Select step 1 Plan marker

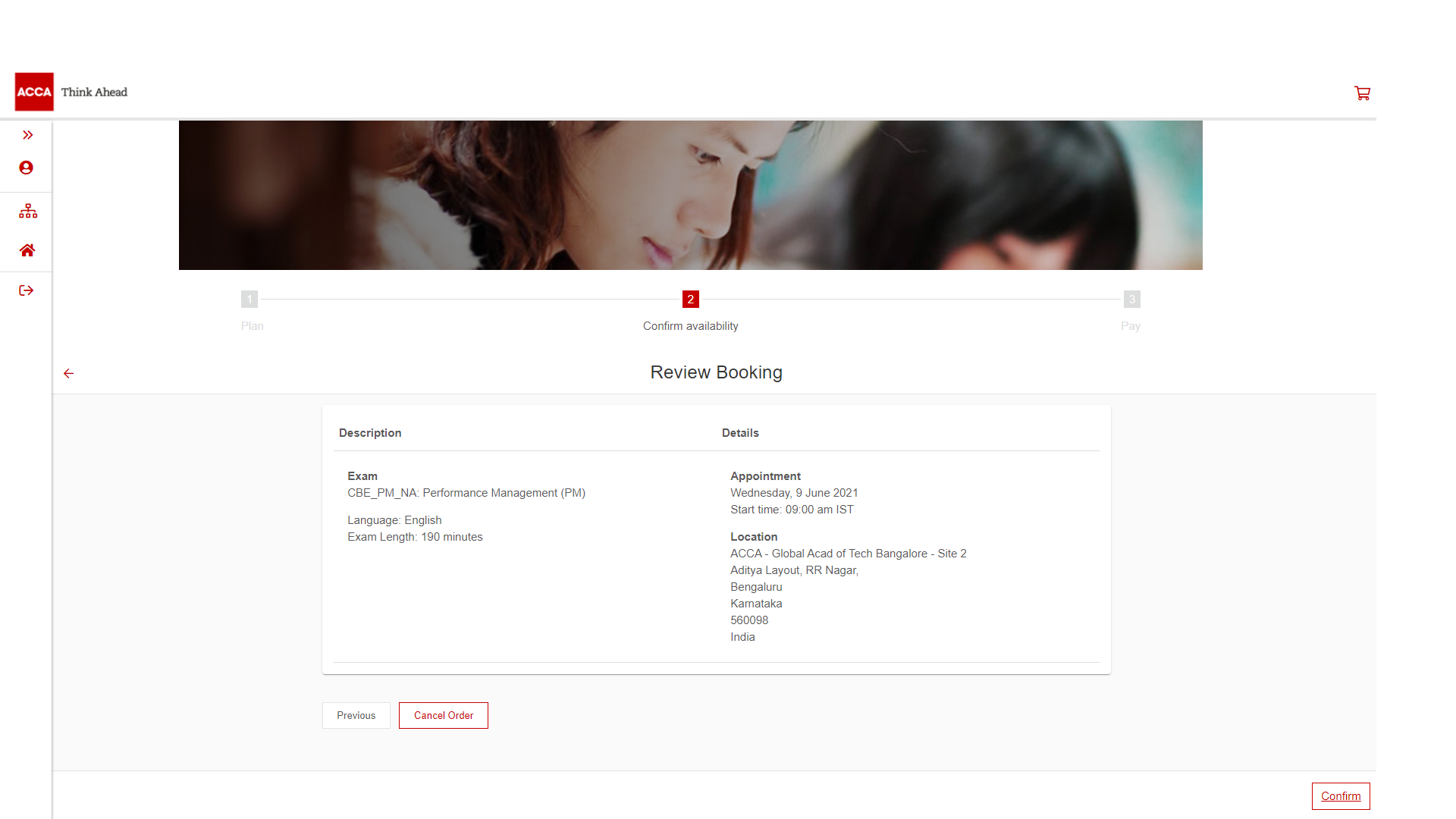click(249, 299)
